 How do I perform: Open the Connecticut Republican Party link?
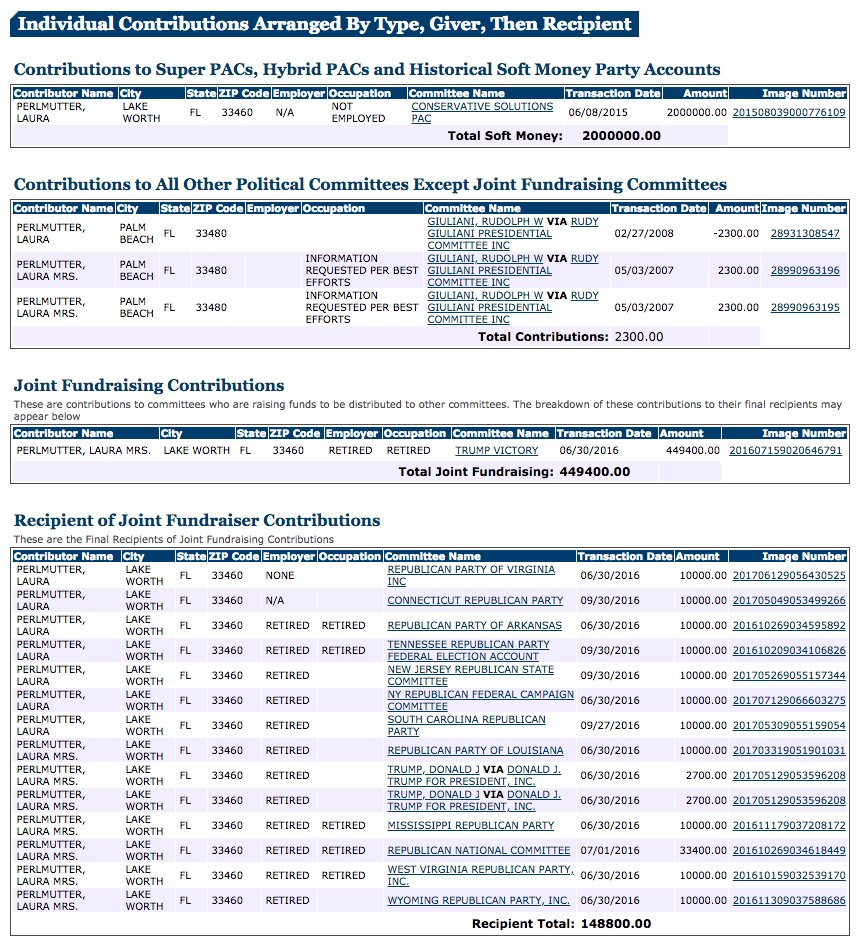475,600
